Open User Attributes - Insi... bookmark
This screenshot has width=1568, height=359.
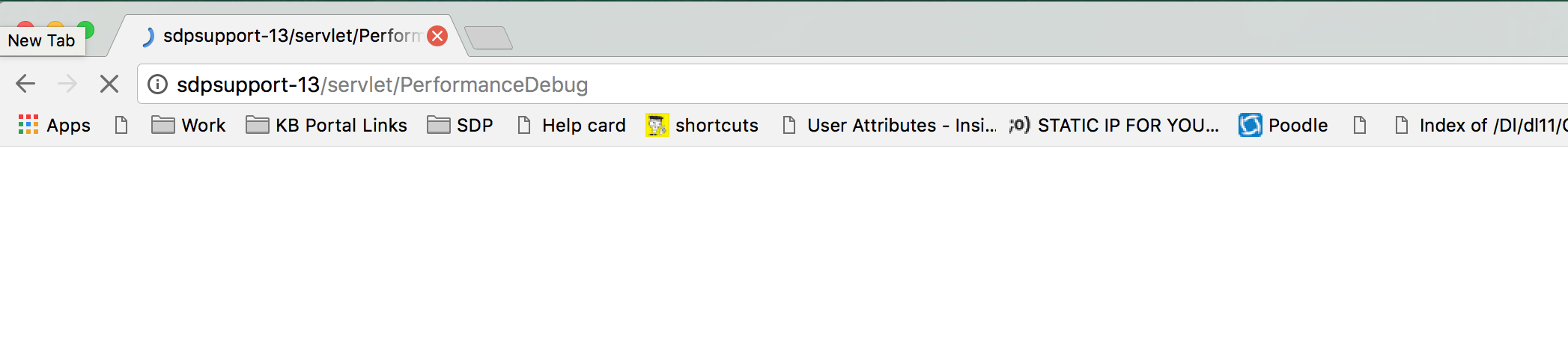pos(889,125)
